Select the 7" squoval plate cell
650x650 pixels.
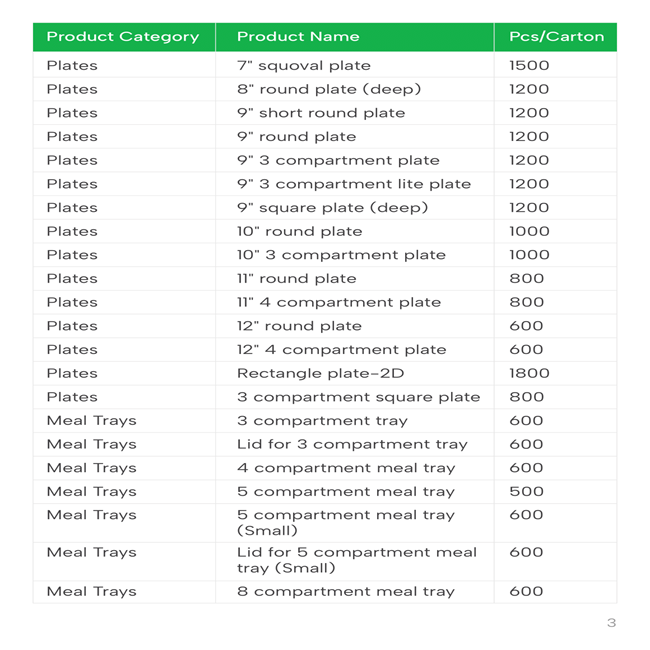303,66
